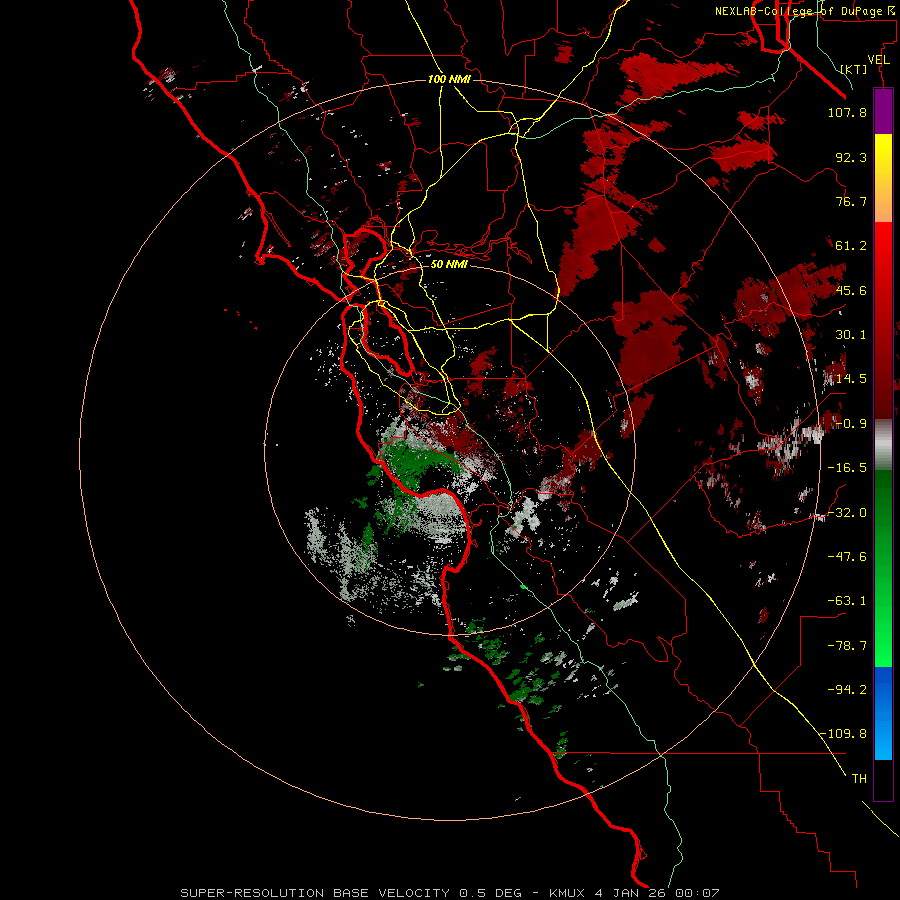Click the 50 NMI range ring label
Screen dimensions: 900x900
pyautogui.click(x=449, y=265)
